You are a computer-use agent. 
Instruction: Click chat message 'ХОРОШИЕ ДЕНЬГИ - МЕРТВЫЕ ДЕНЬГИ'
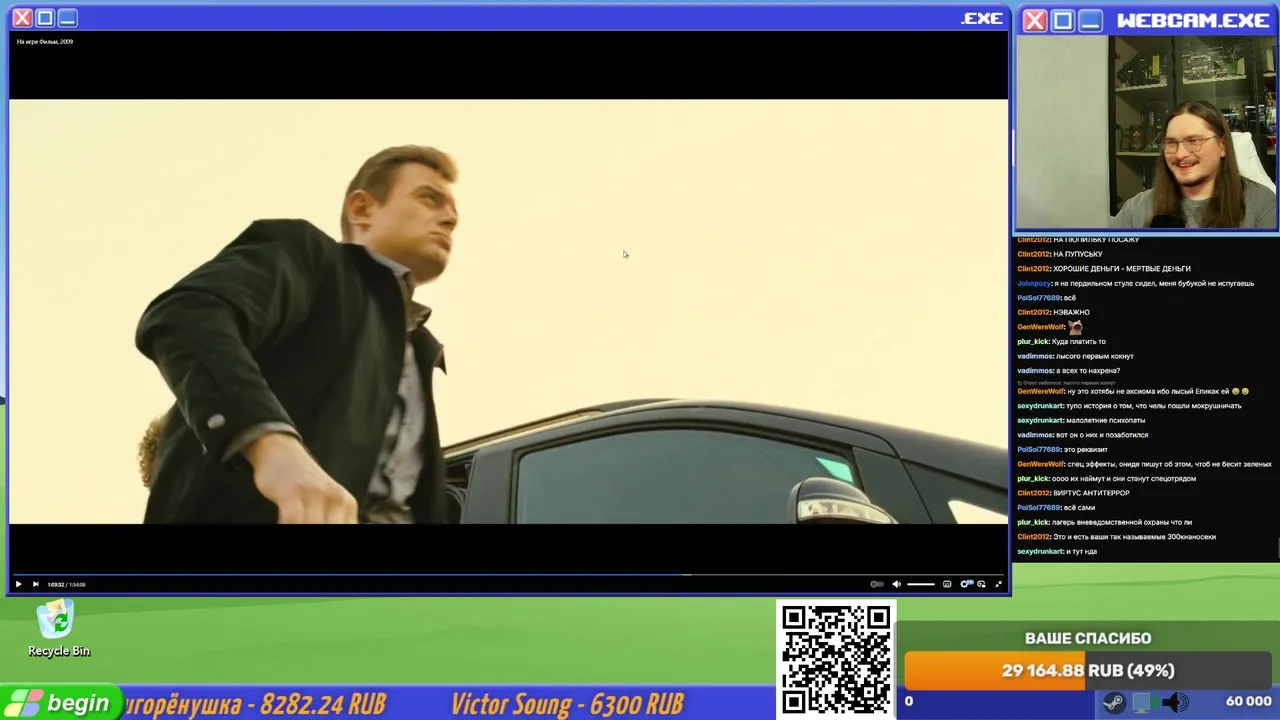1121,269
